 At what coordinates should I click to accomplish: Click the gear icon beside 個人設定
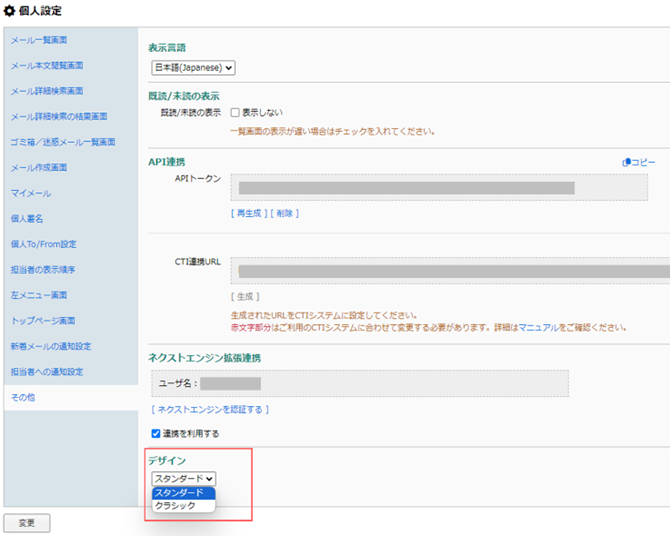click(x=11, y=10)
